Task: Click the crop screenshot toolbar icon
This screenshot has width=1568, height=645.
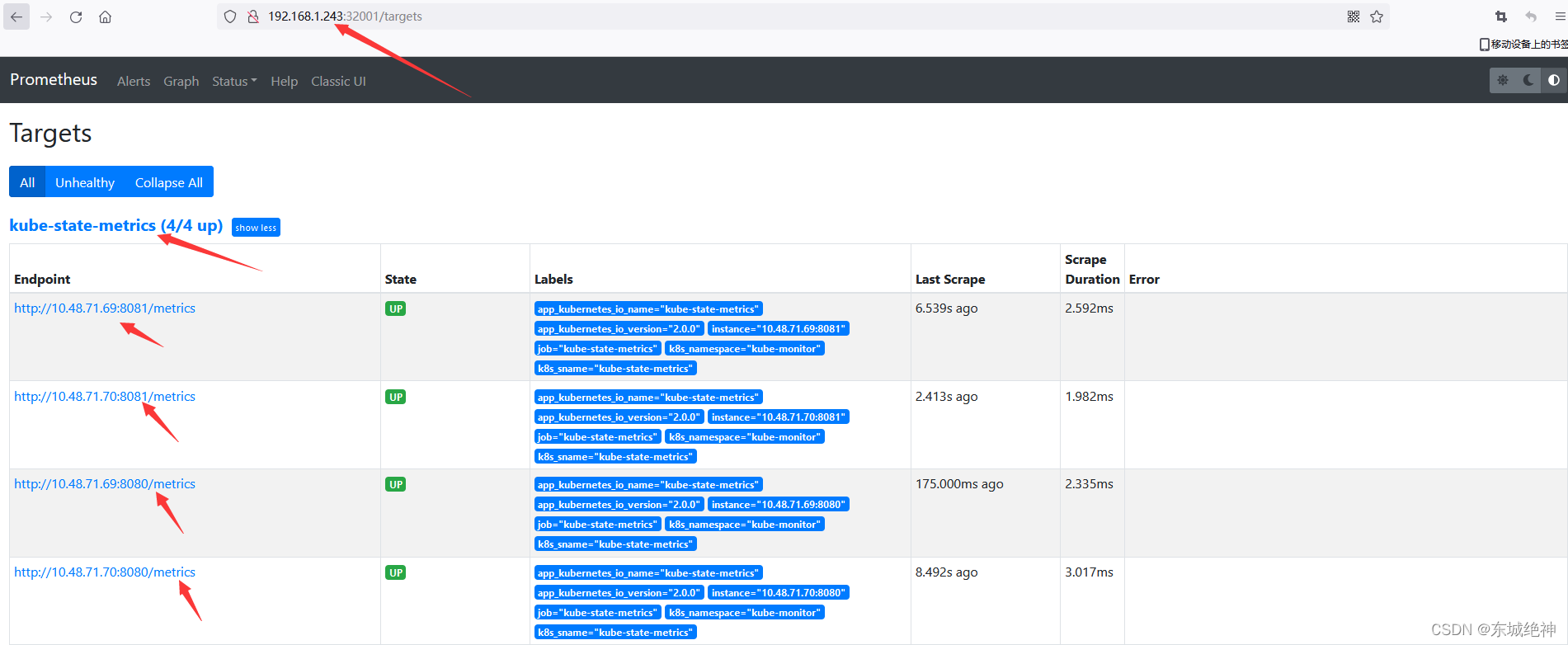Action: pyautogui.click(x=1501, y=16)
